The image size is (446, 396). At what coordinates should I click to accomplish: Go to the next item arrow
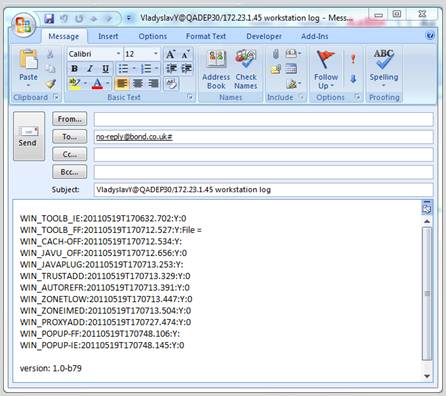click(x=108, y=19)
